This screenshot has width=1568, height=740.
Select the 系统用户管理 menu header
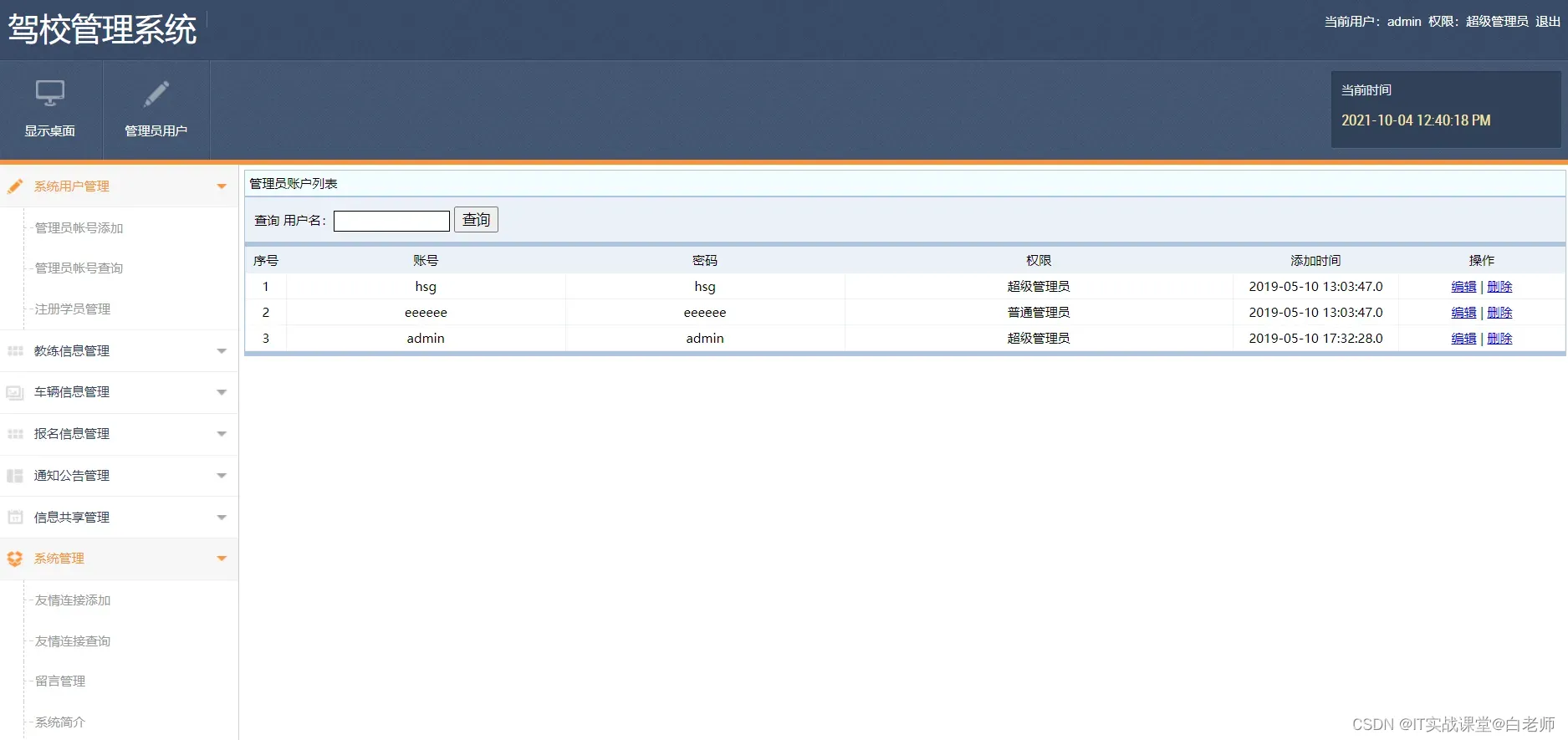pos(119,186)
